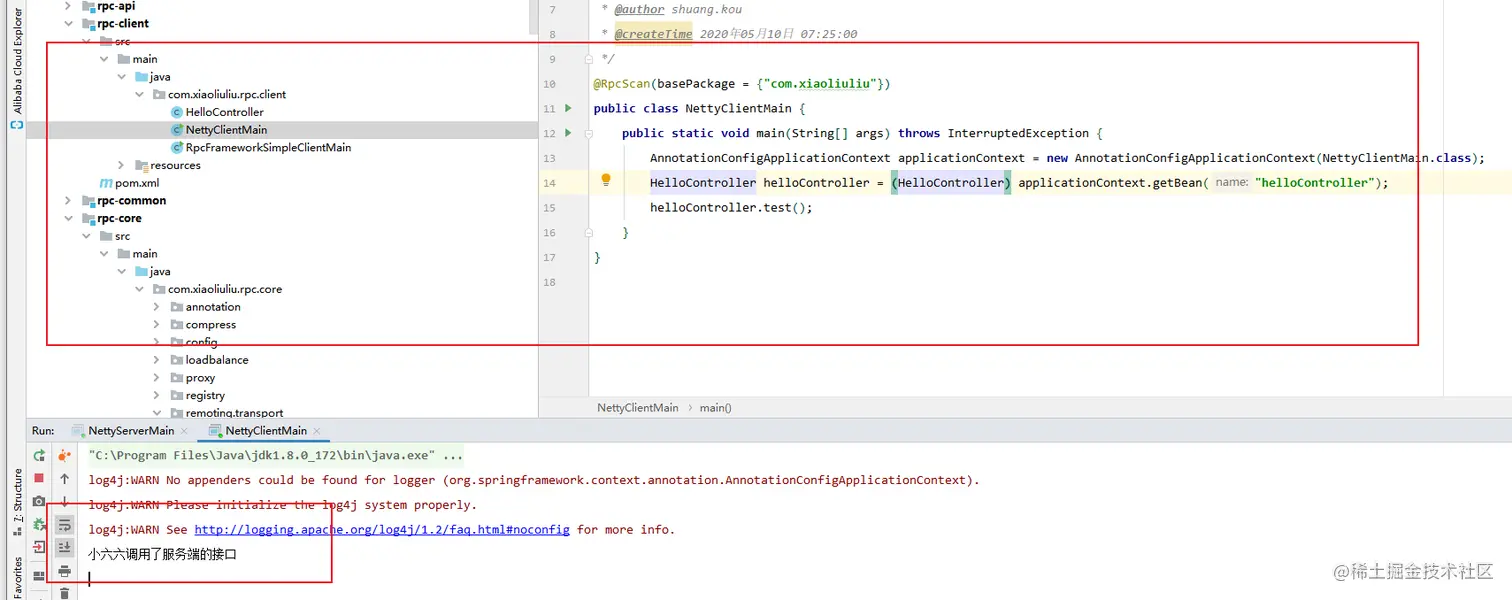The width and height of the screenshot is (1512, 600).
Task: Click the Alibaba Cloud Explorer icon
Action: point(16,125)
